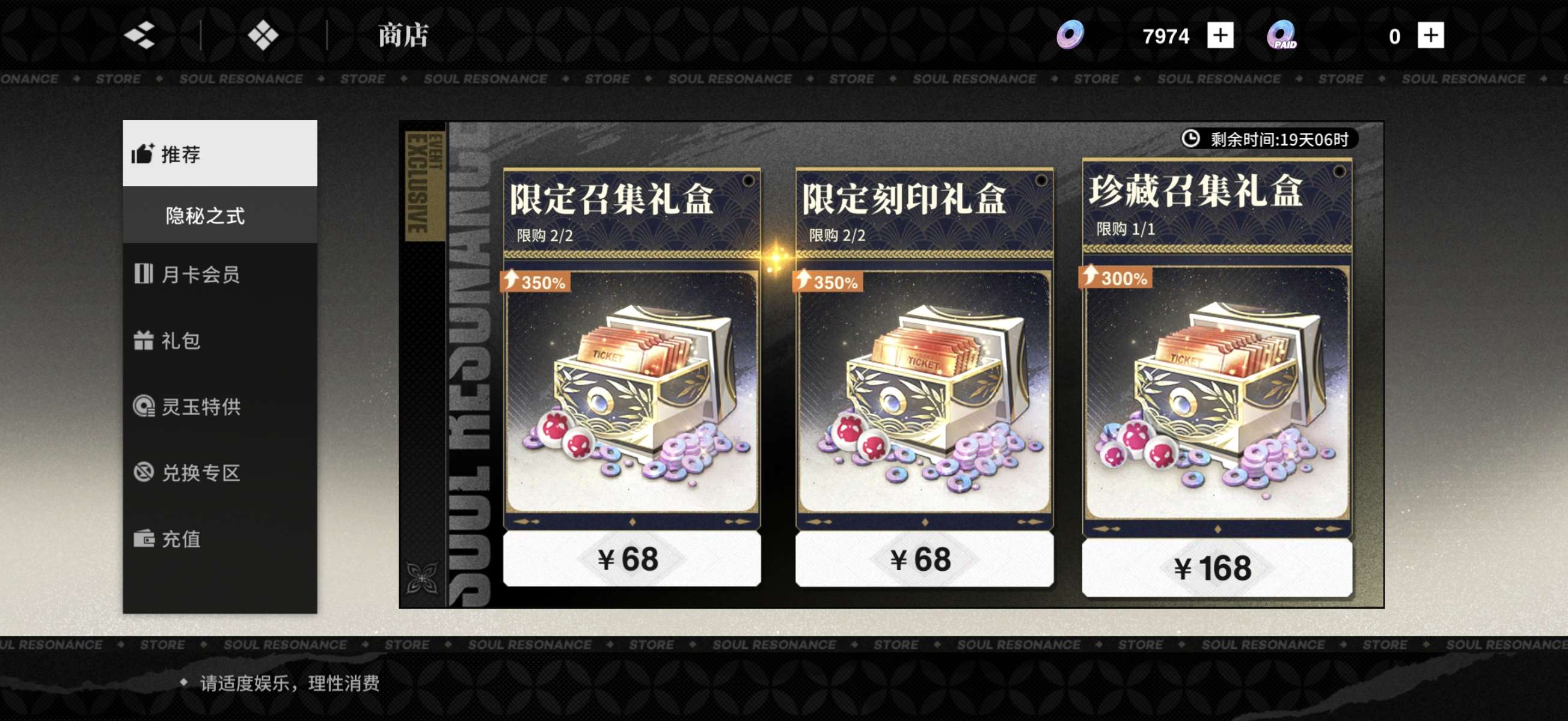This screenshot has height=721, width=1568.
Task: Click the gift box 礼包 icon
Action: 144,340
